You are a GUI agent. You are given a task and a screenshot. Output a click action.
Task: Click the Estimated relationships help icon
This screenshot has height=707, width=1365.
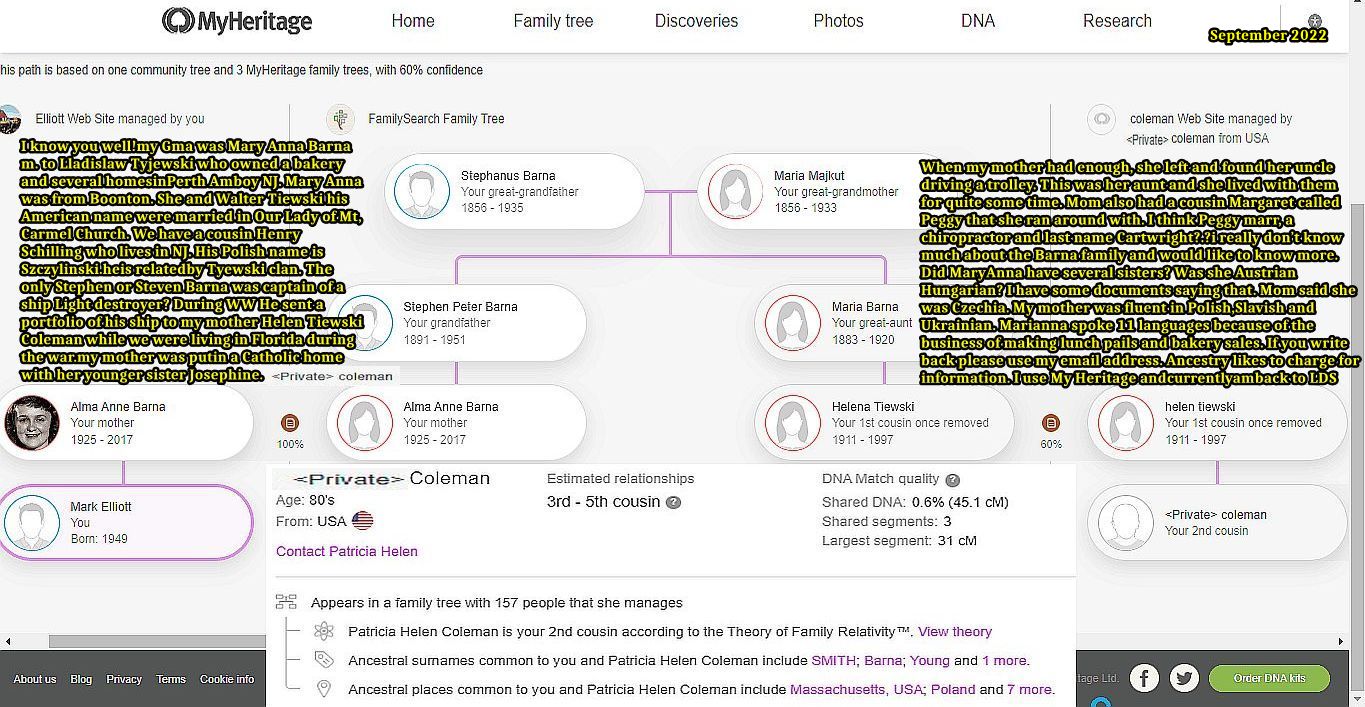(x=674, y=503)
